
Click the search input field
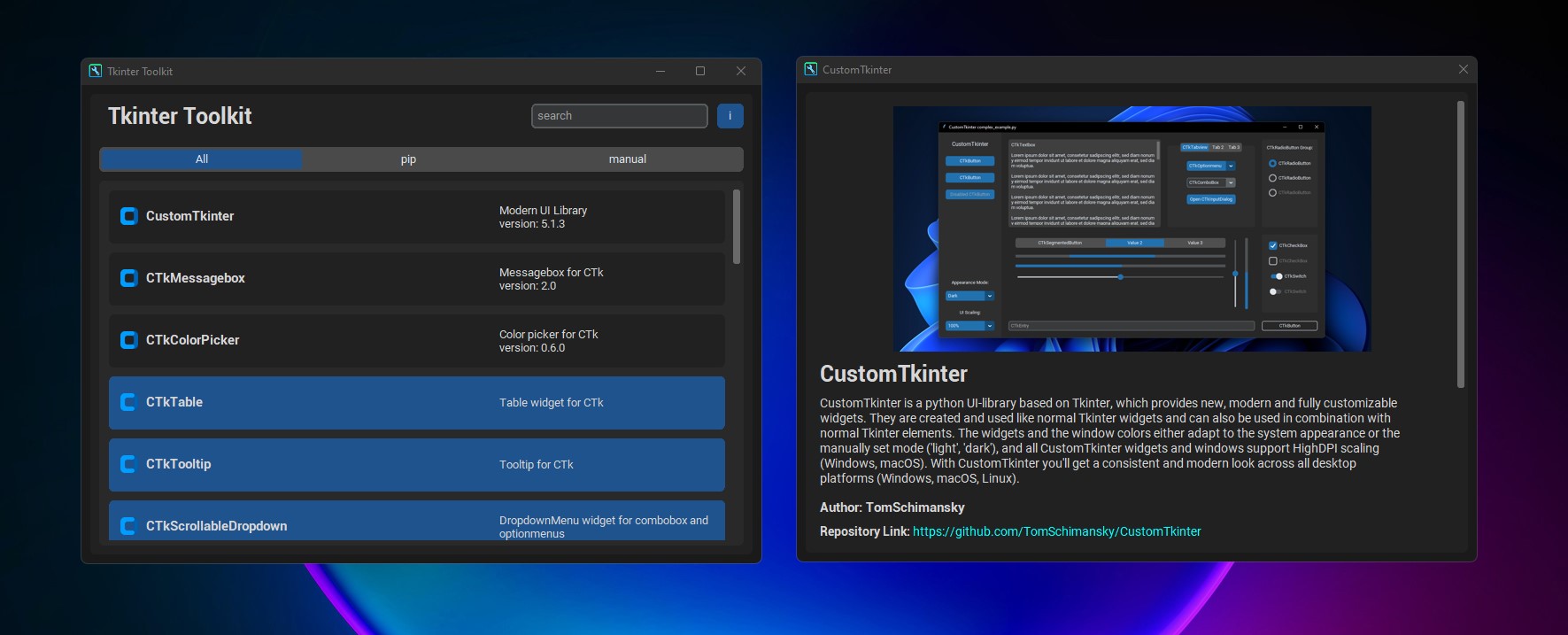click(x=619, y=116)
